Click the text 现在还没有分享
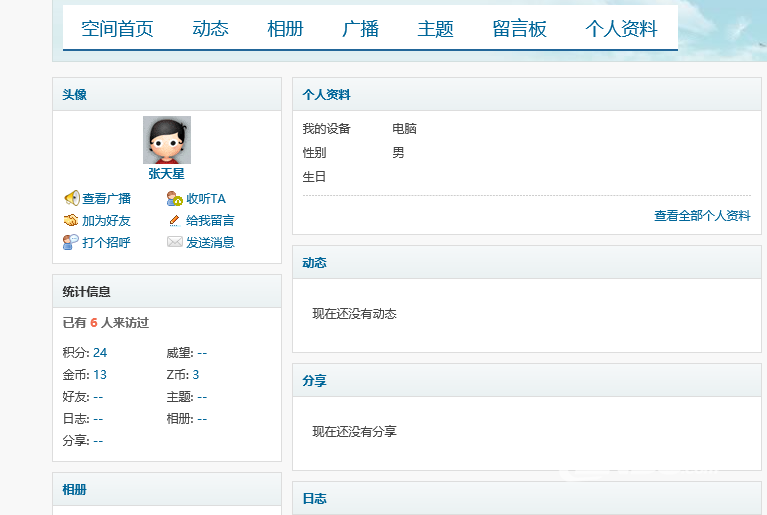 (355, 431)
